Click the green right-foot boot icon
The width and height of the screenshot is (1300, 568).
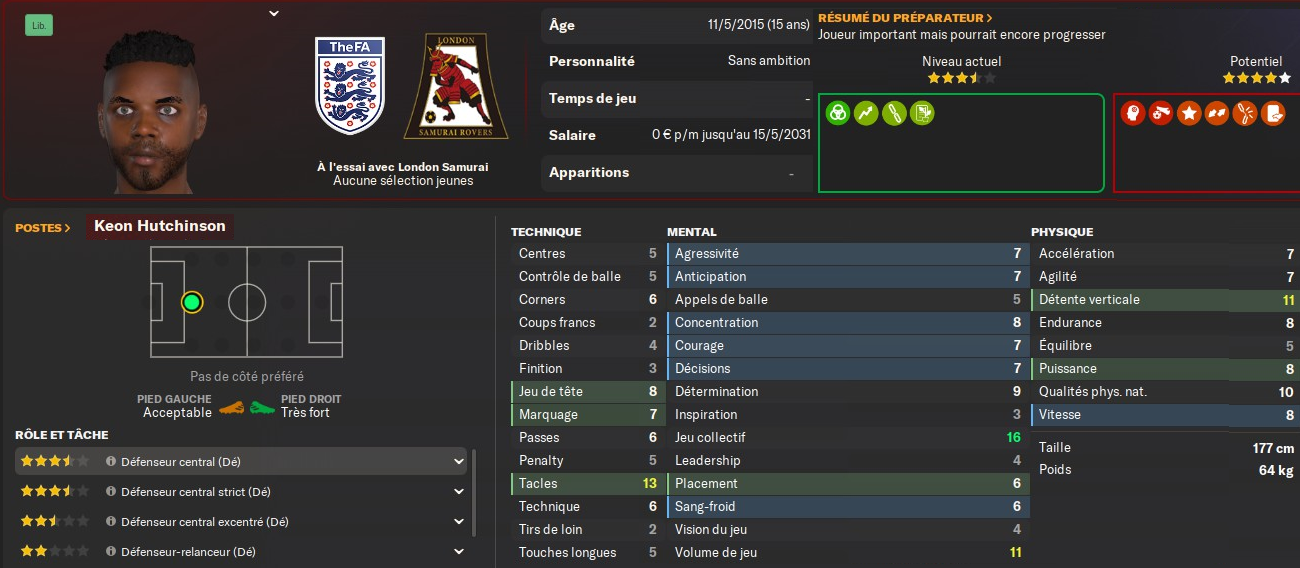click(263, 407)
